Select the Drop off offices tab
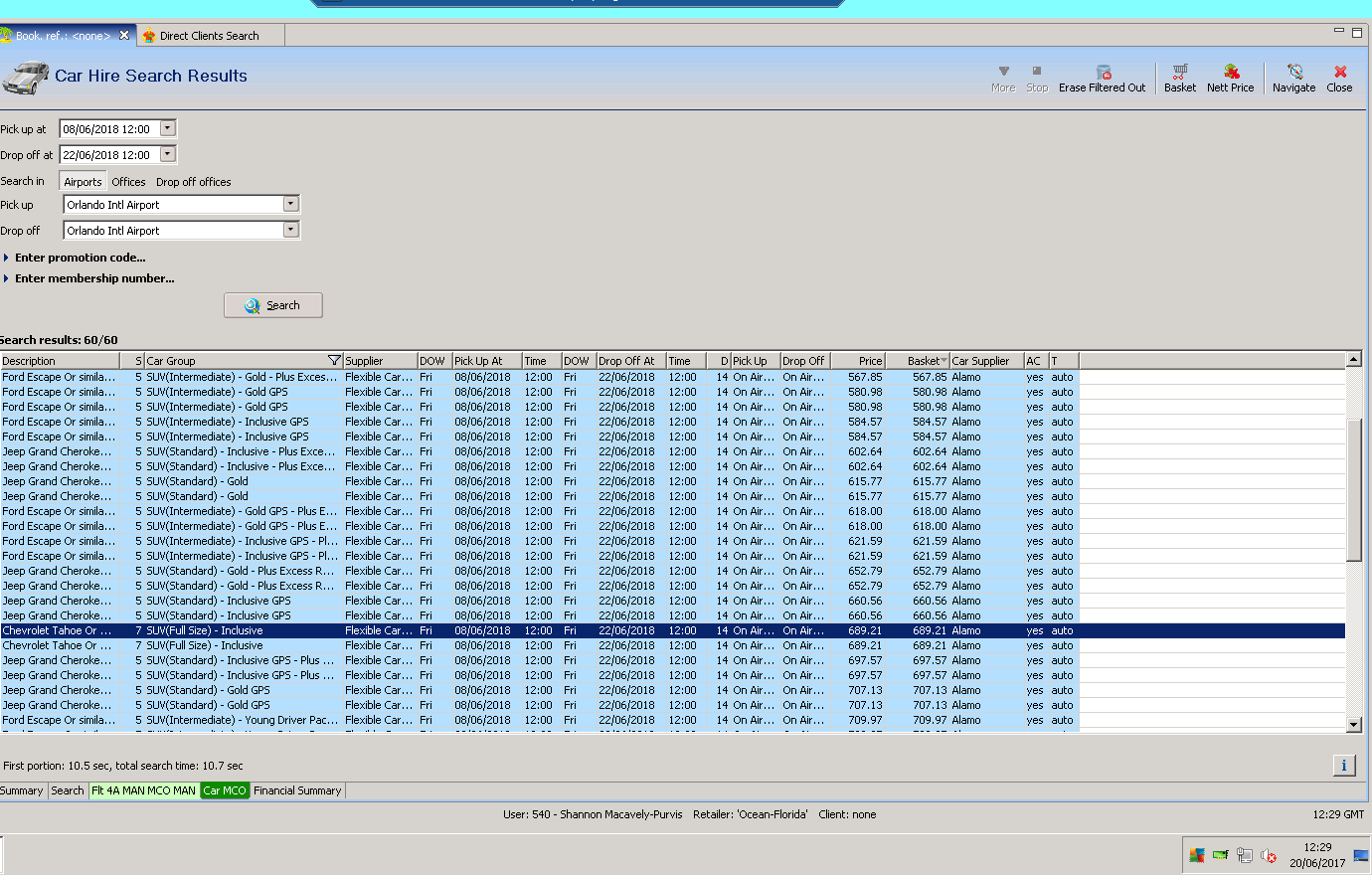 point(193,182)
